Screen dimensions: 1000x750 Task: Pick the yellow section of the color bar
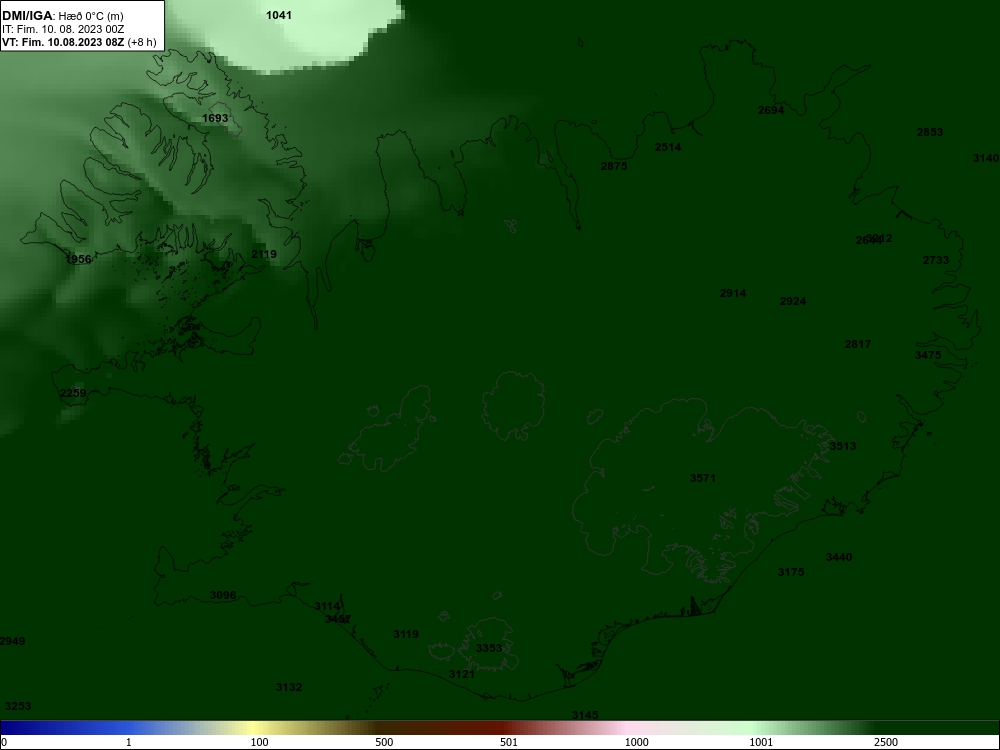click(255, 728)
